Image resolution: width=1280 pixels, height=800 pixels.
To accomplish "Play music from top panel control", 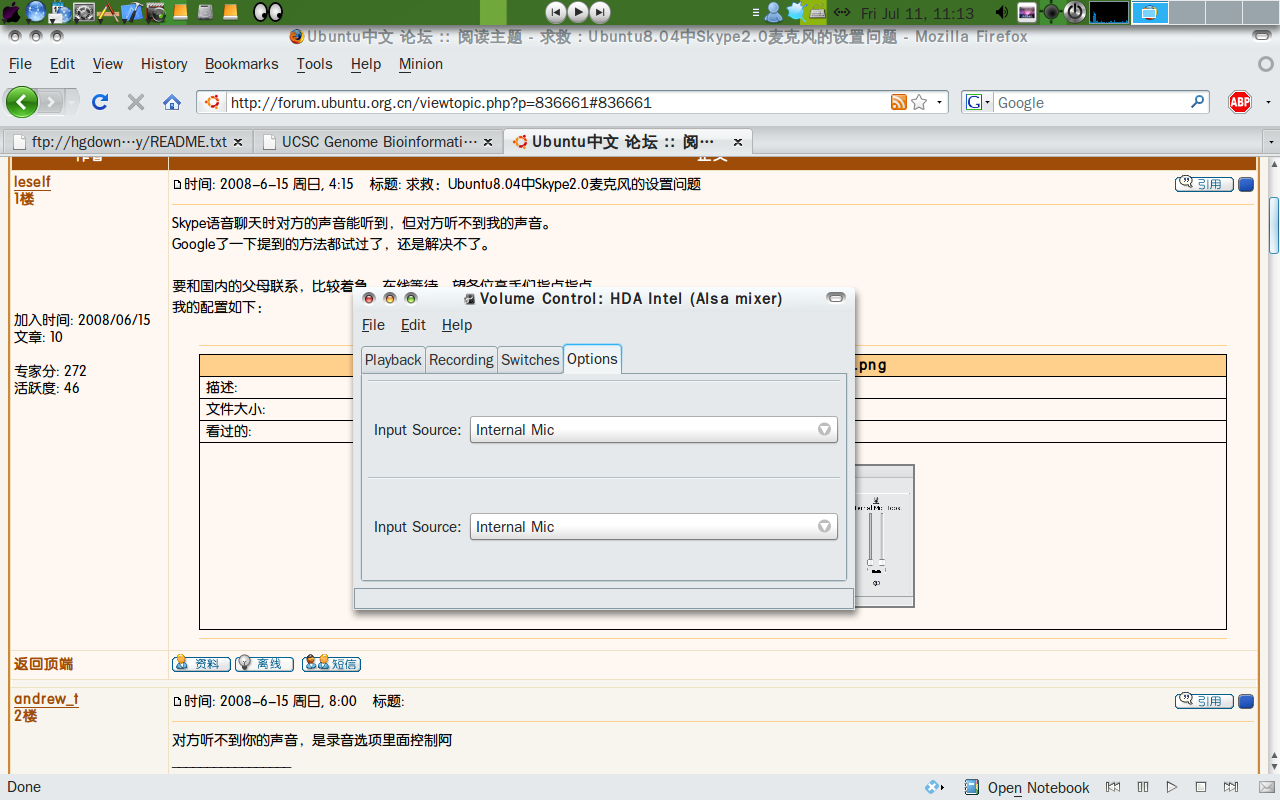I will (578, 12).
